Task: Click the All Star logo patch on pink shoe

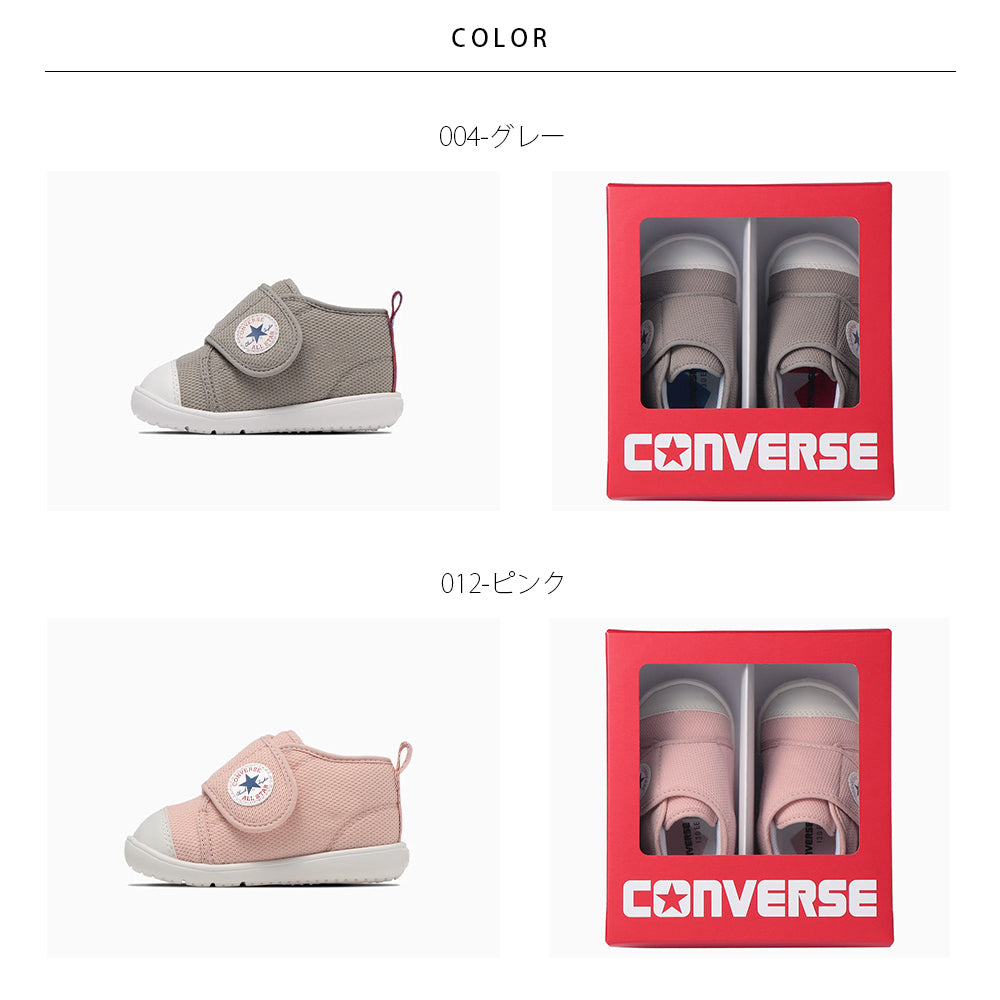Action: coord(250,784)
